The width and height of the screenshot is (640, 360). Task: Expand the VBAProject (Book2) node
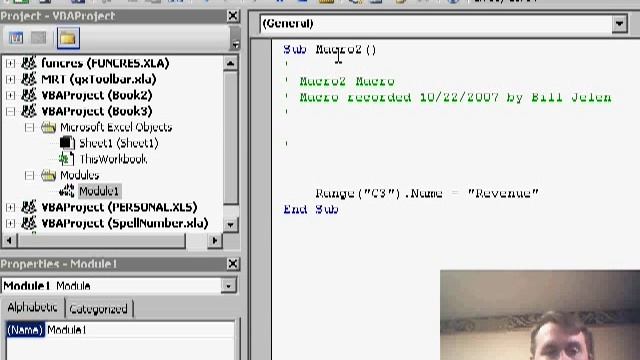click(x=10, y=95)
